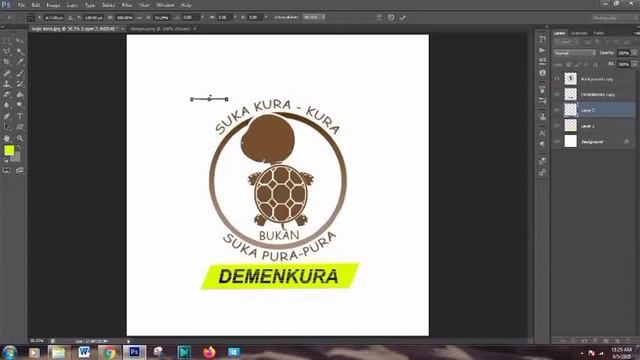The image size is (640, 360).
Task: Commit the transform with checkmark
Action: 403,18
